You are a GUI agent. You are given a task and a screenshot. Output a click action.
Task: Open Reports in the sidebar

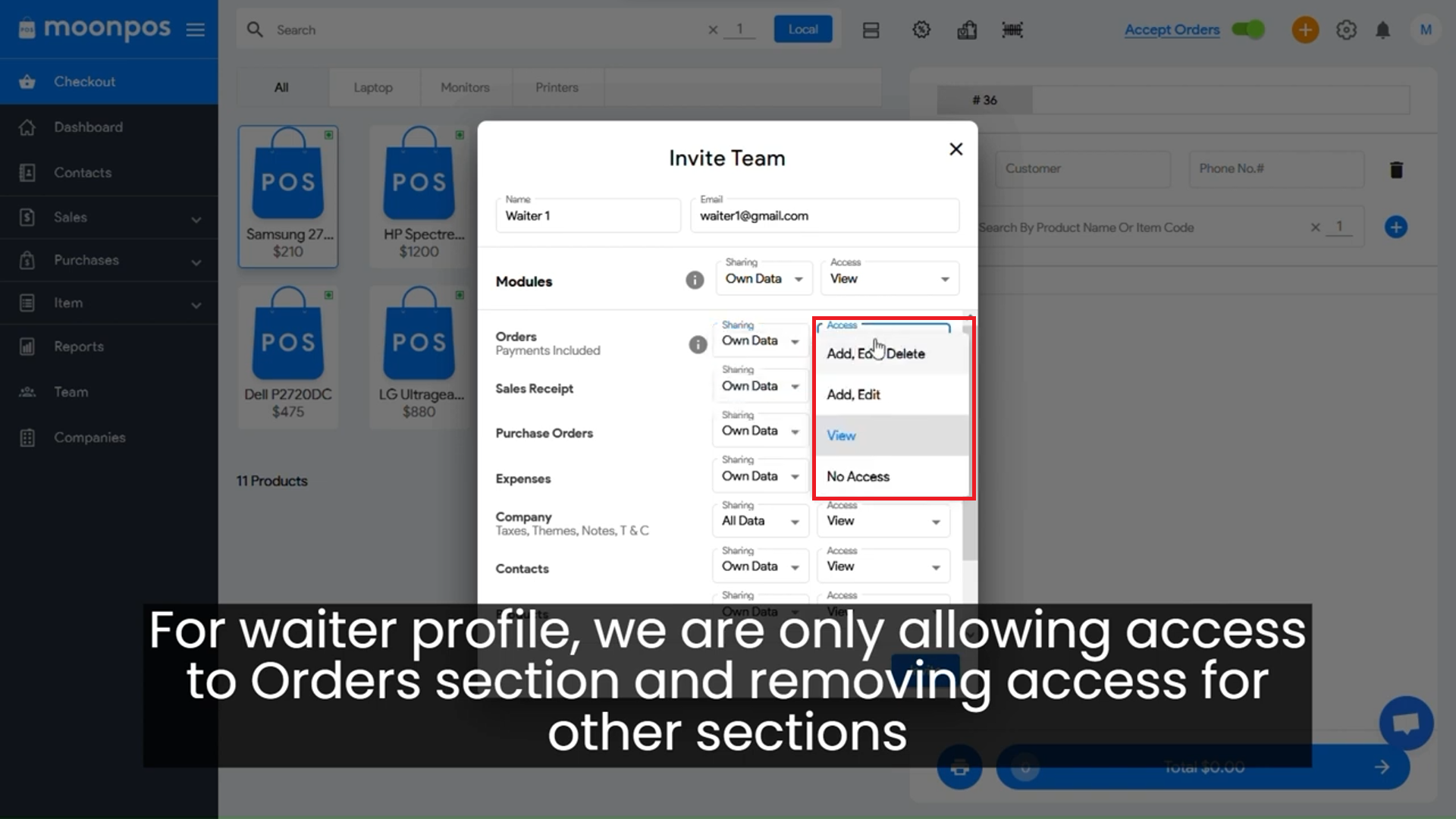[109, 347]
